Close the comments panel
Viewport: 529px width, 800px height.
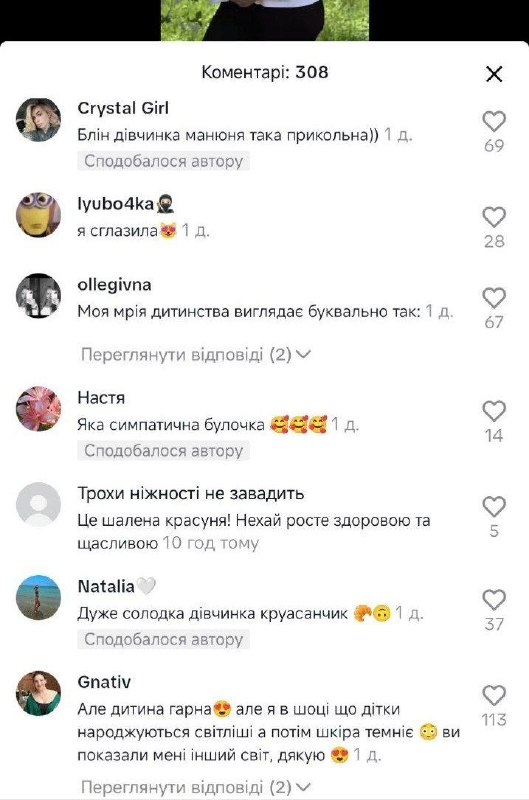(494, 74)
